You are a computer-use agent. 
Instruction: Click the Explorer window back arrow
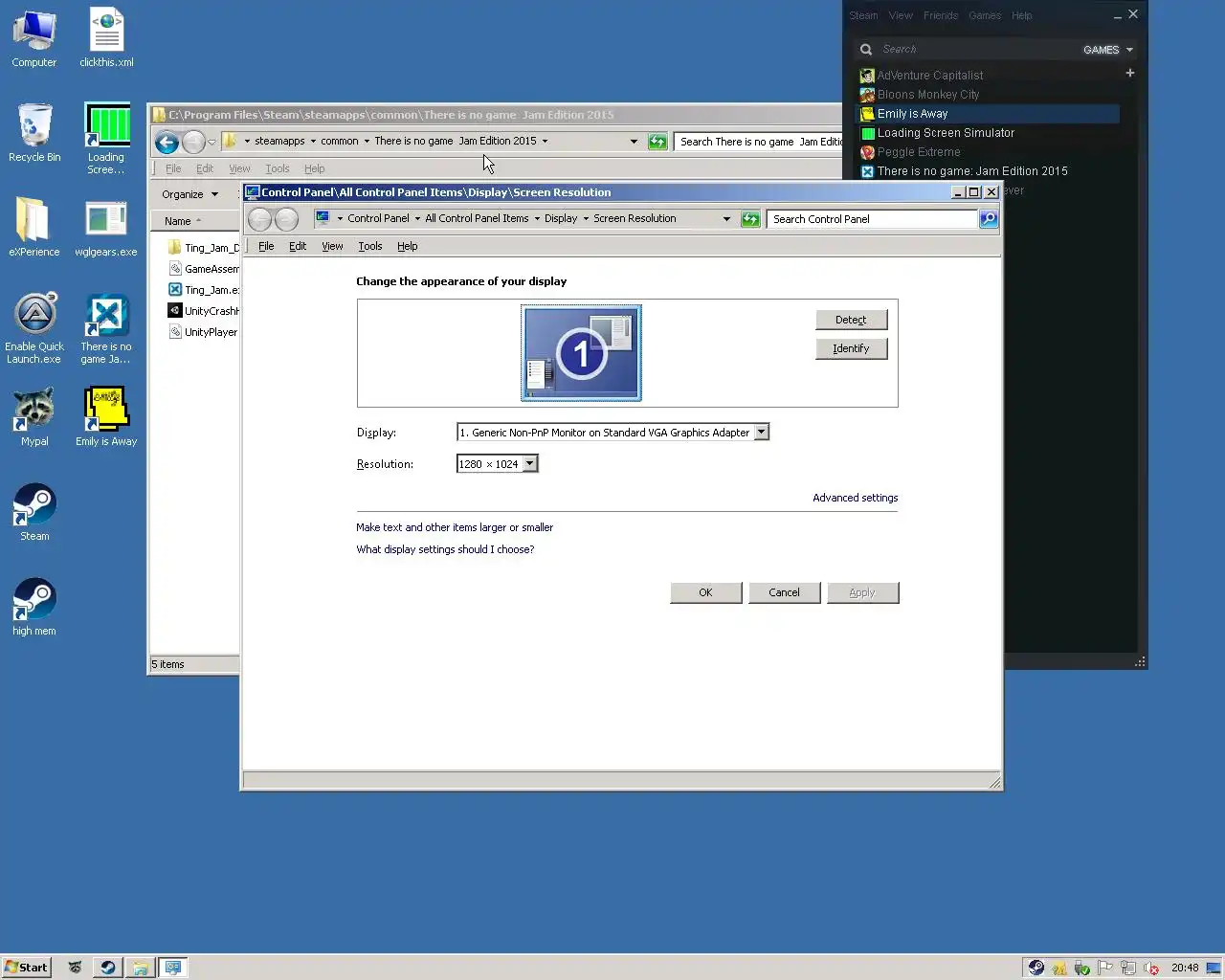[x=167, y=143]
